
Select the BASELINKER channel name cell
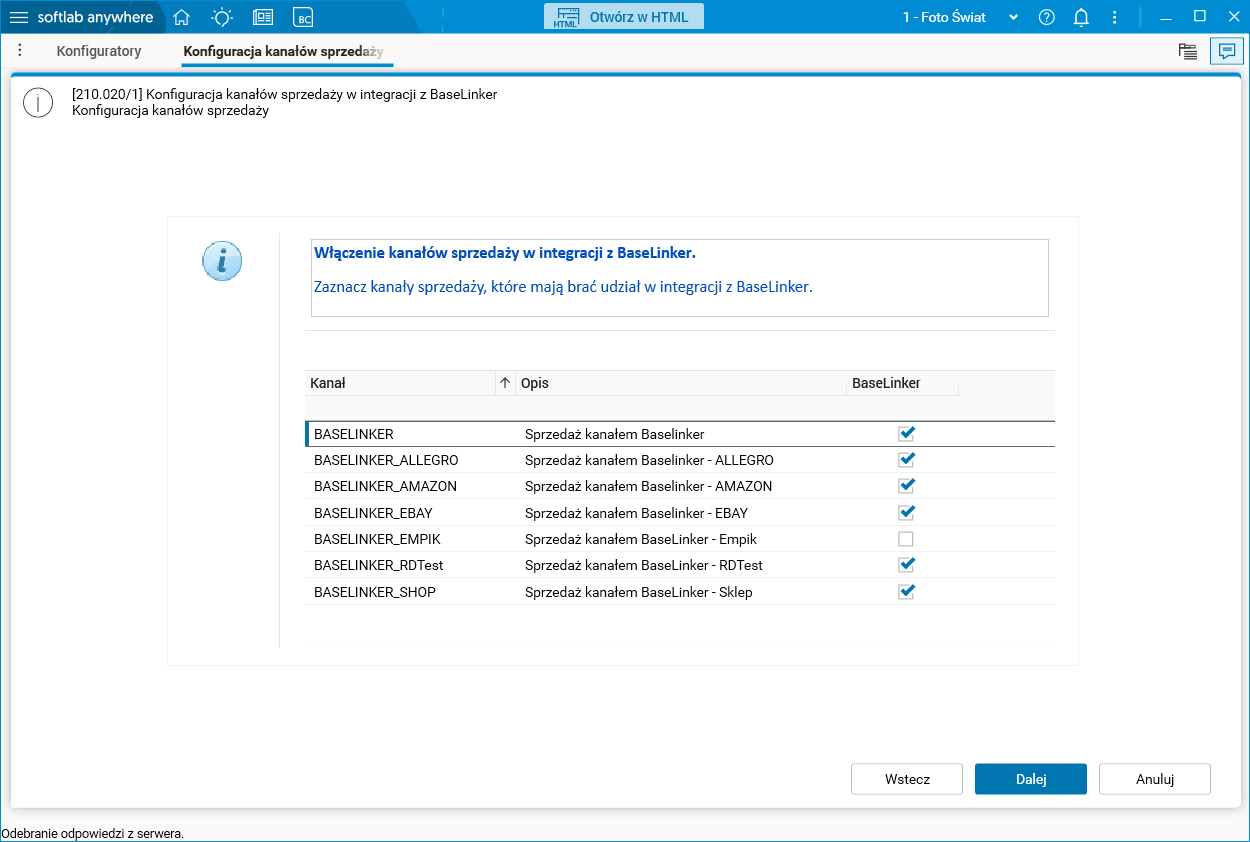coord(354,434)
